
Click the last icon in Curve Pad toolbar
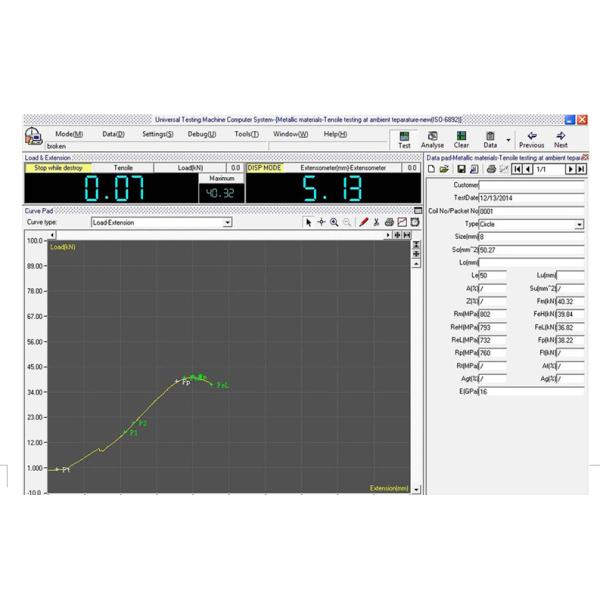tap(415, 222)
